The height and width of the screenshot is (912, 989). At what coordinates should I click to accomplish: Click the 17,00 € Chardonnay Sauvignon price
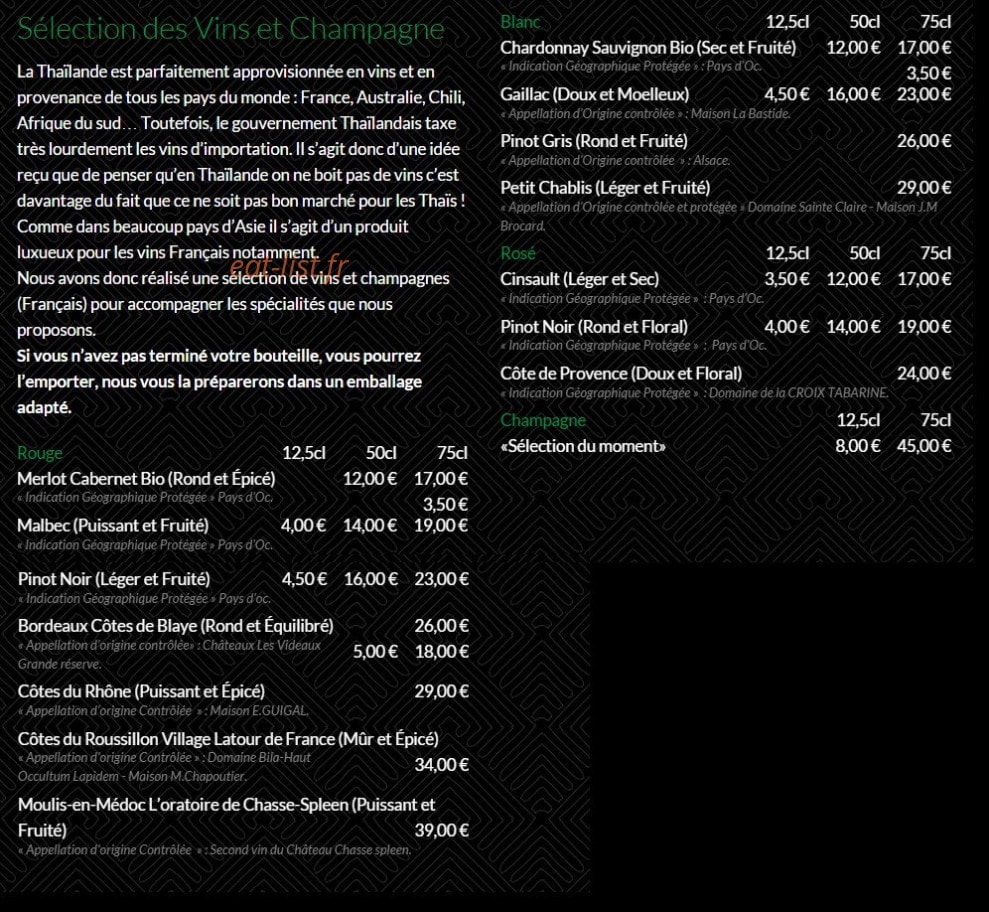[x=924, y=47]
